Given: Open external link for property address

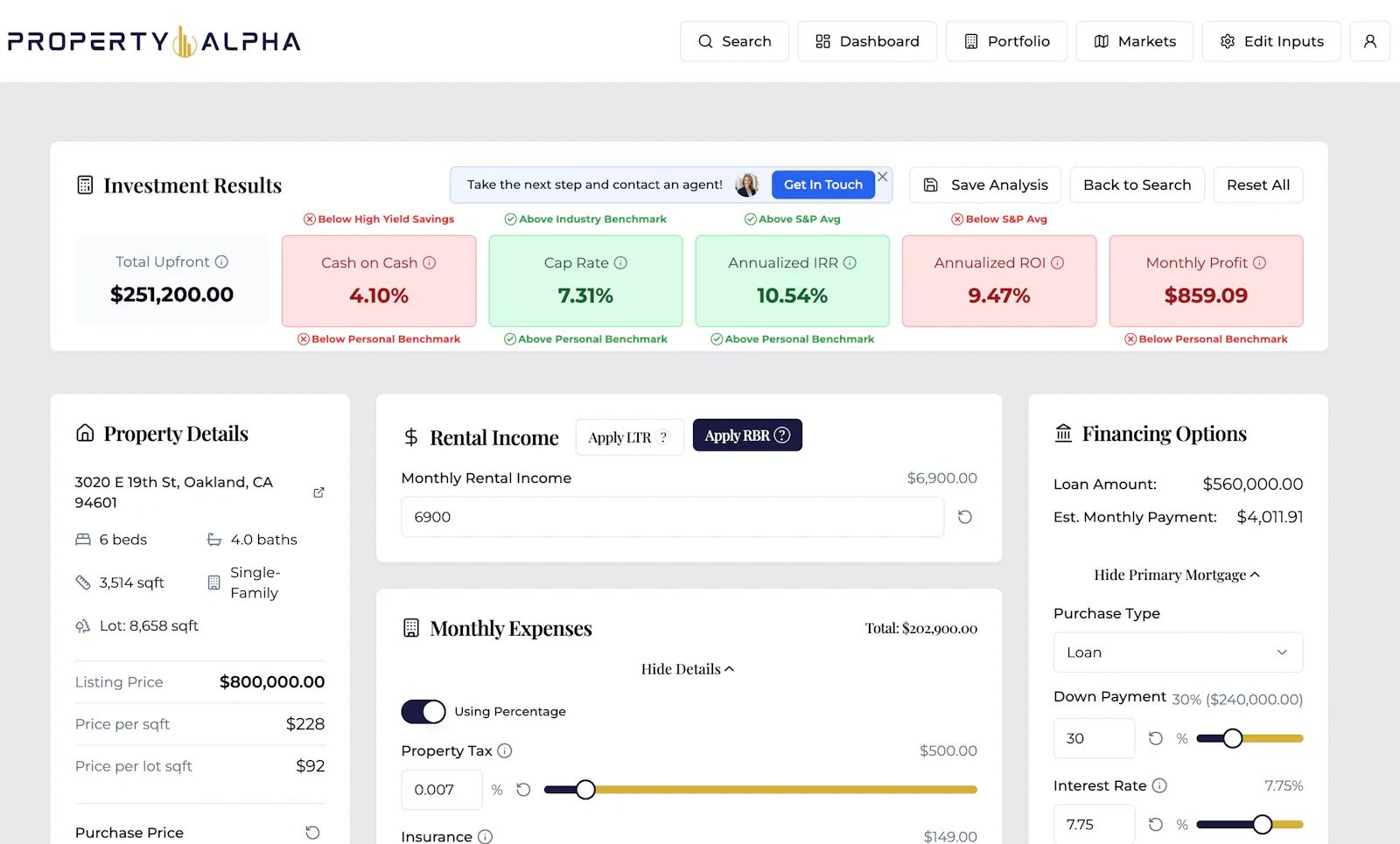Looking at the screenshot, I should click(318, 492).
